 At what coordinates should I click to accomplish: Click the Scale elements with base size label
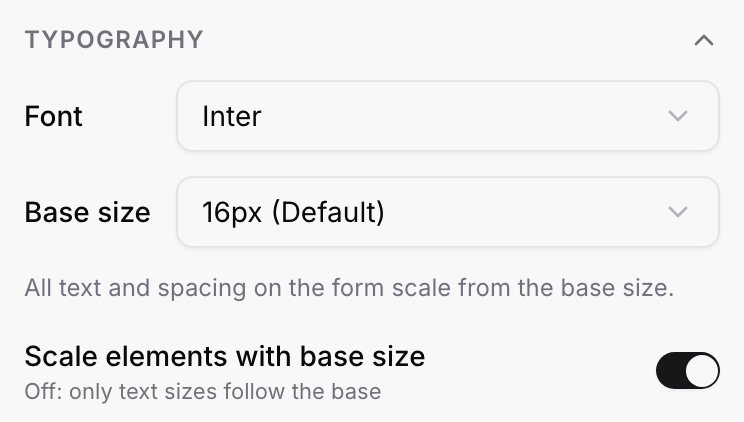(224, 356)
